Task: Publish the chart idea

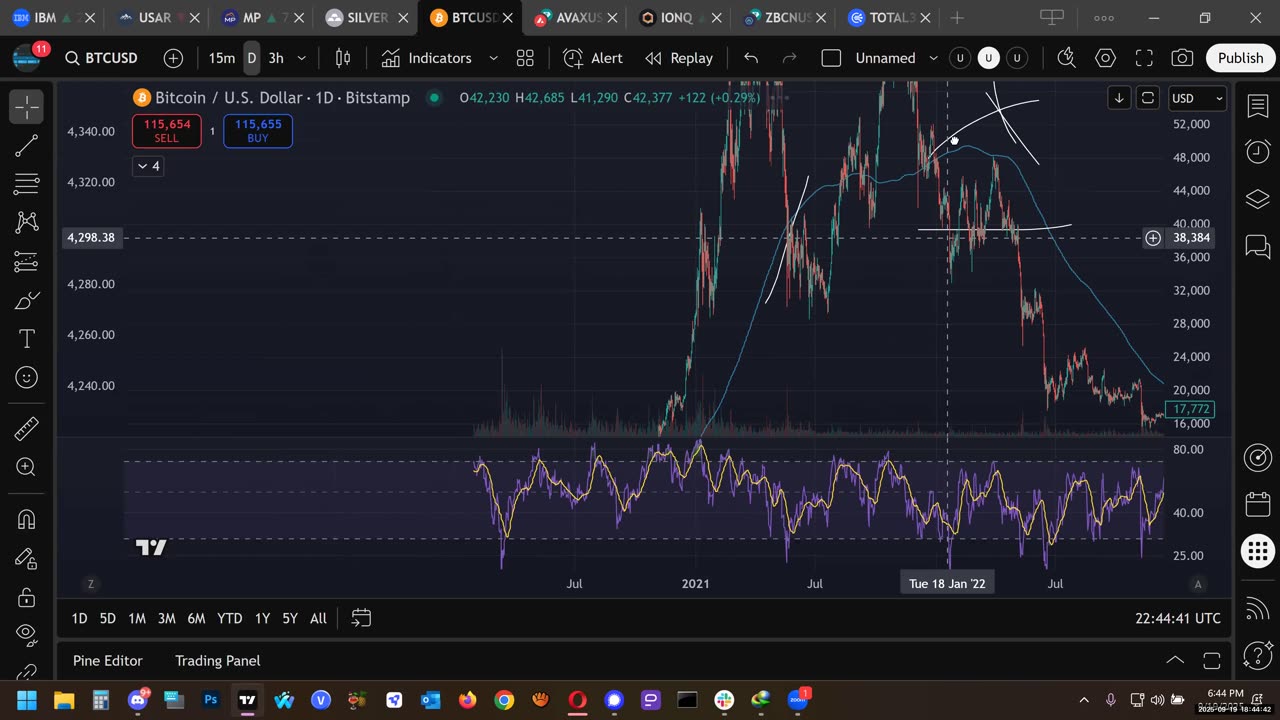Action: 1241,58
